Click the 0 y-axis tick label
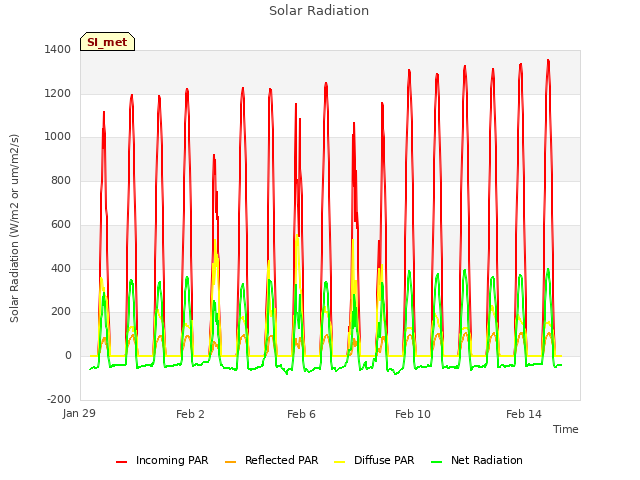Screen dimensions: 640x480 tap(68, 356)
